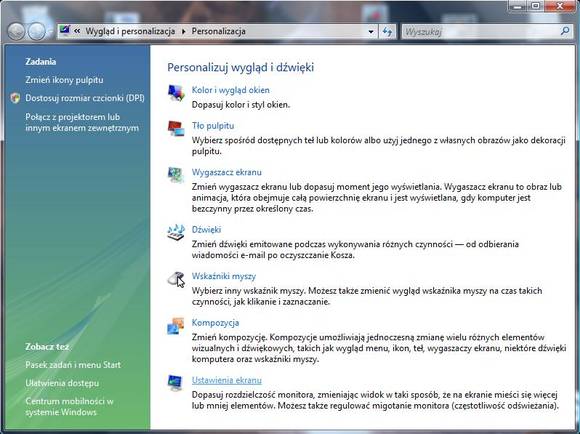Click the Ustawienia ekranu monitor icon
Image resolution: width=580 pixels, height=434 pixels.
[x=175, y=383]
